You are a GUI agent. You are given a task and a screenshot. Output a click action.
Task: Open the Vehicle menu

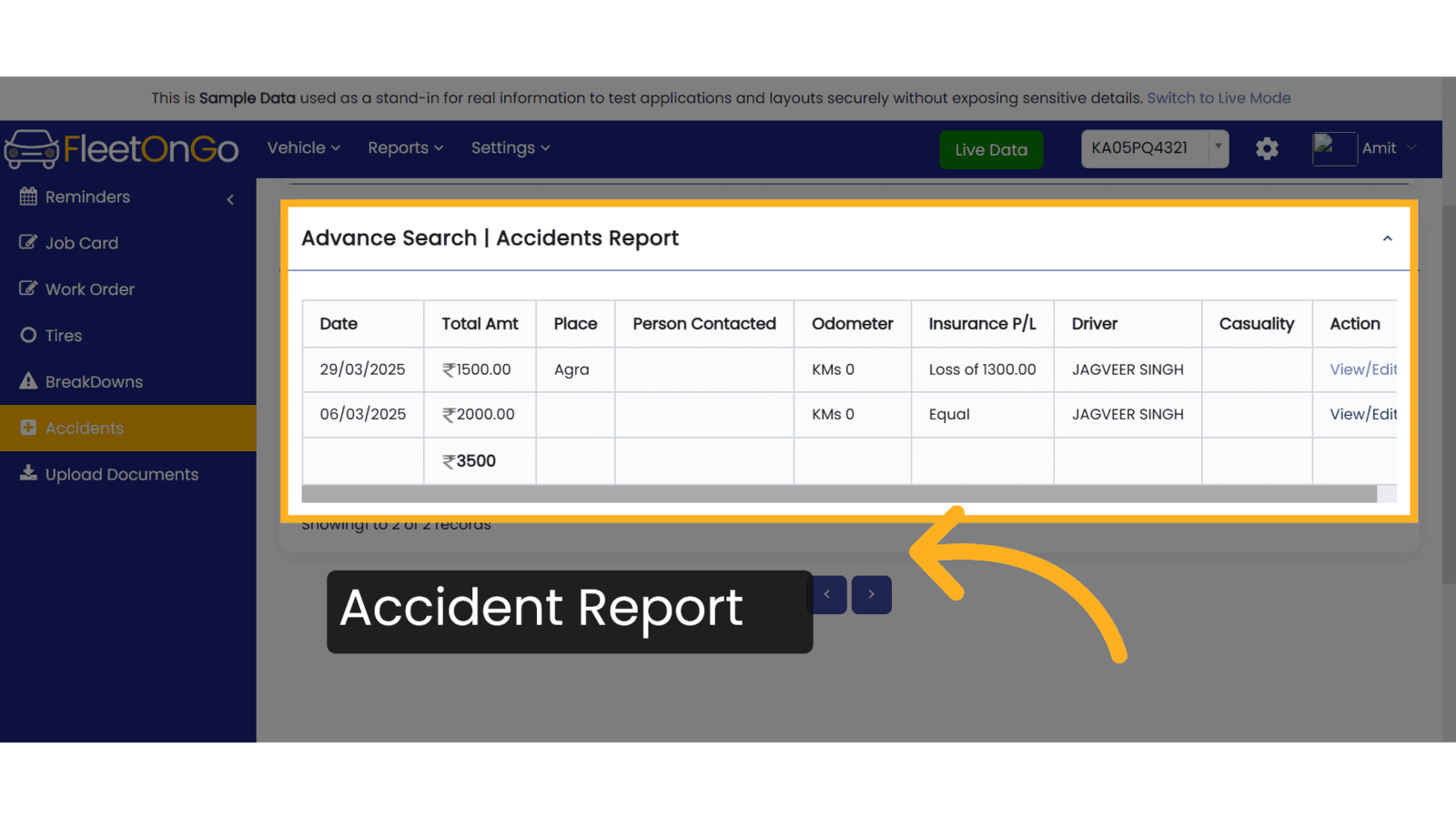coord(303,147)
